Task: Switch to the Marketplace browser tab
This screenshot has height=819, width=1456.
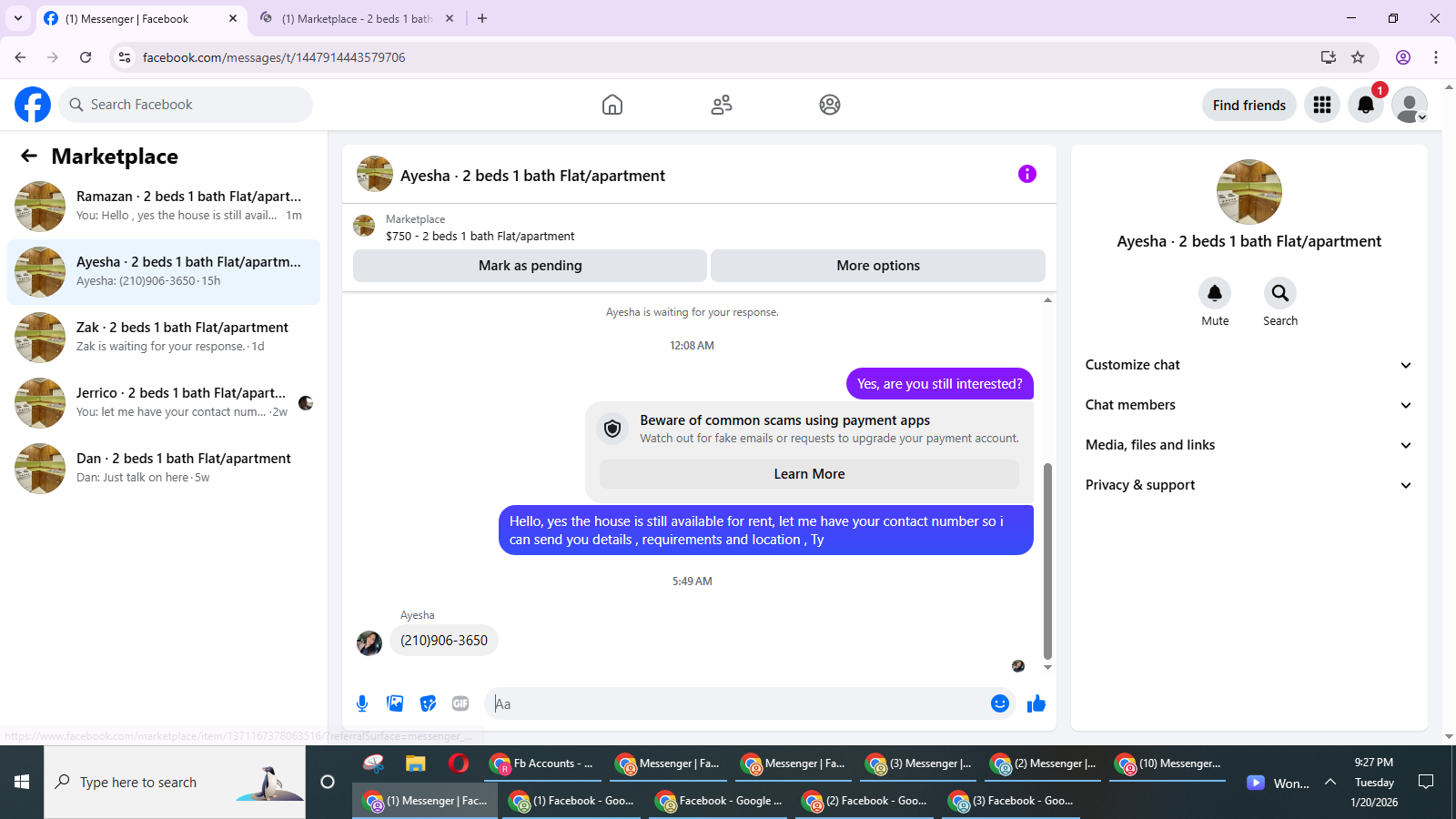Action: click(355, 18)
